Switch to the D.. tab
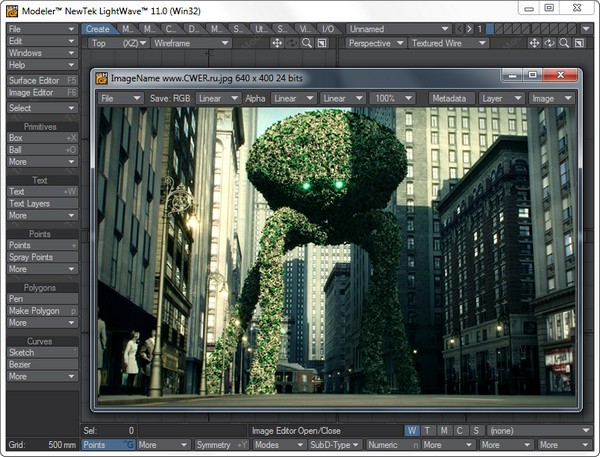Image resolution: width=600 pixels, height=457 pixels. point(193,29)
